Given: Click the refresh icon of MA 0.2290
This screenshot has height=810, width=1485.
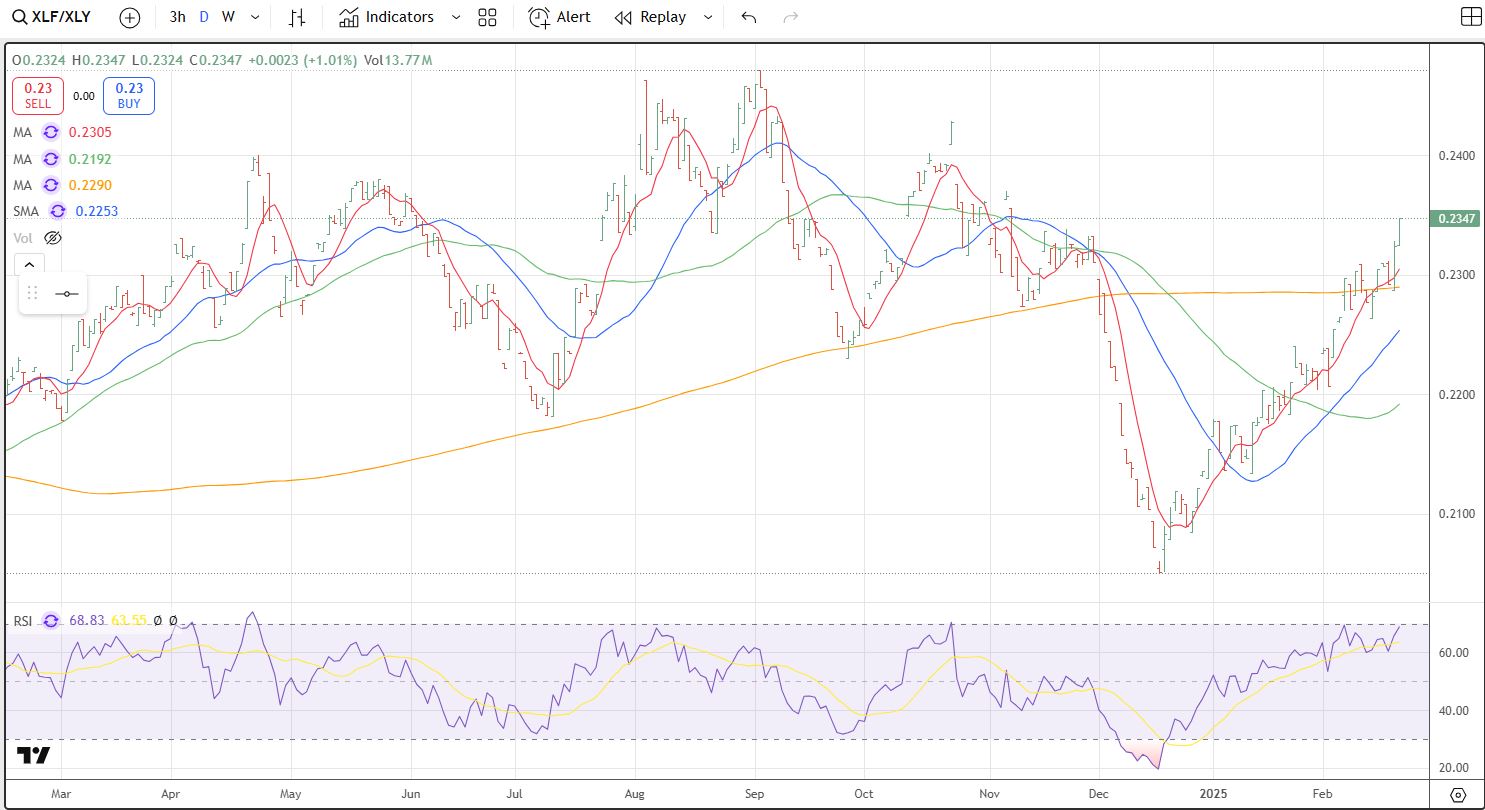Looking at the screenshot, I should (51, 184).
